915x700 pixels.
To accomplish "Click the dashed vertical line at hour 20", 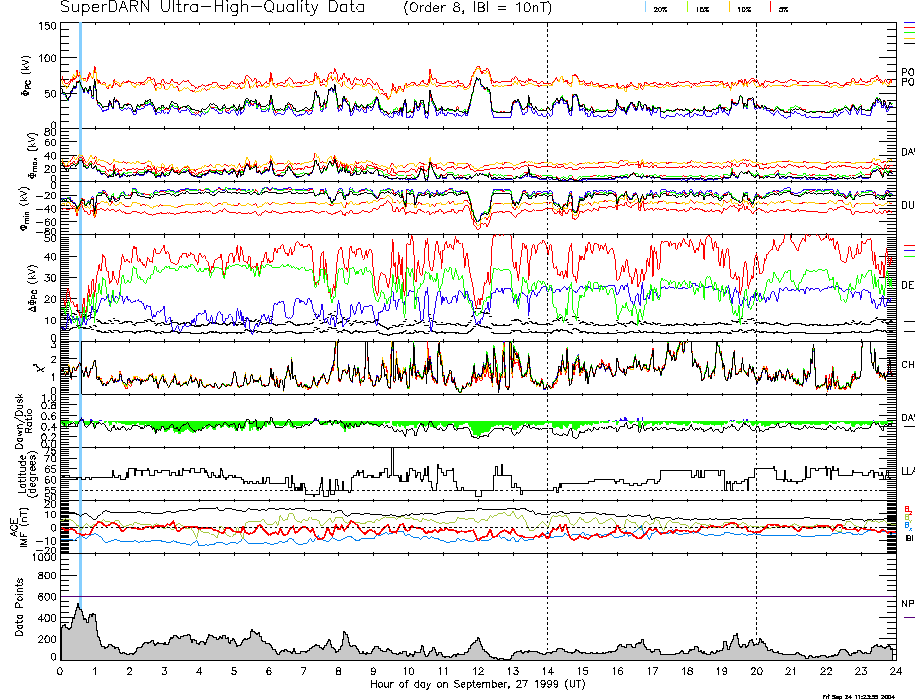I will click(757, 300).
